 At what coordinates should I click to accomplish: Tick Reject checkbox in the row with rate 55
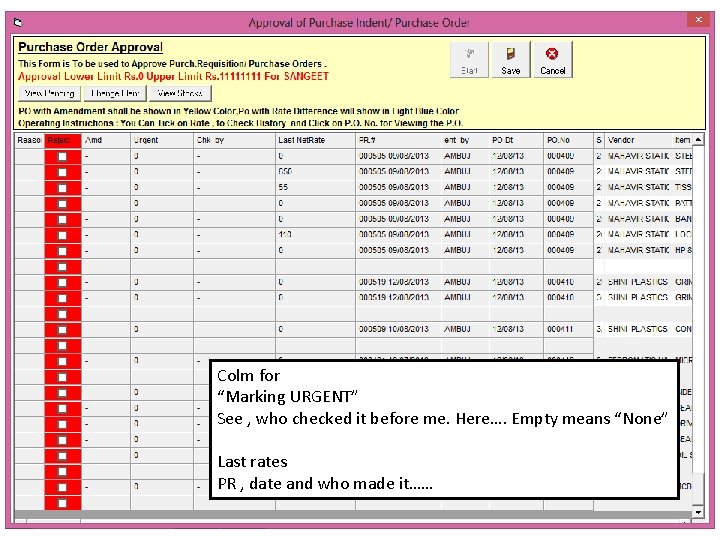point(62,188)
